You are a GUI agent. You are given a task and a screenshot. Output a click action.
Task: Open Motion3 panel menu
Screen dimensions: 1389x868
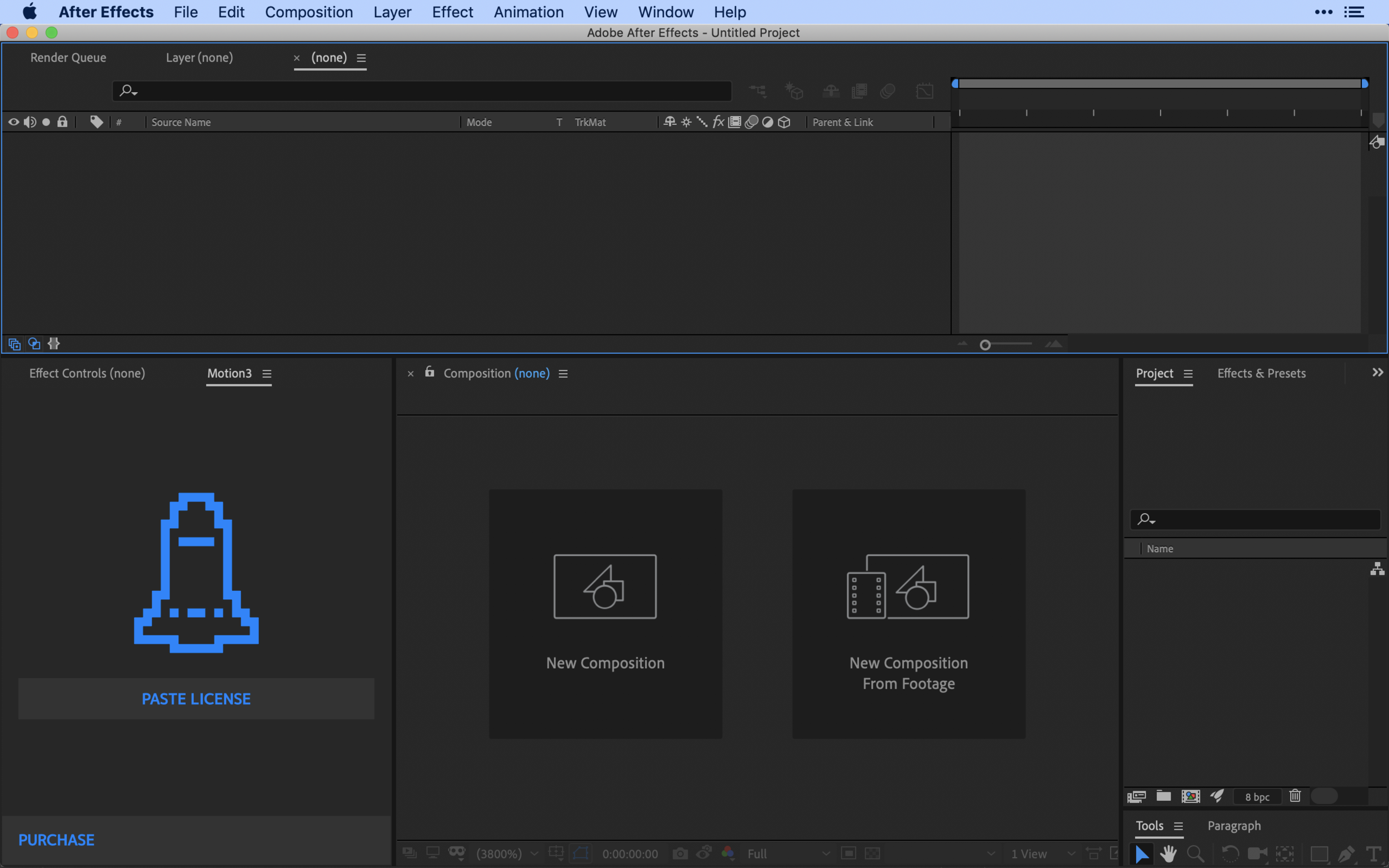tap(267, 374)
